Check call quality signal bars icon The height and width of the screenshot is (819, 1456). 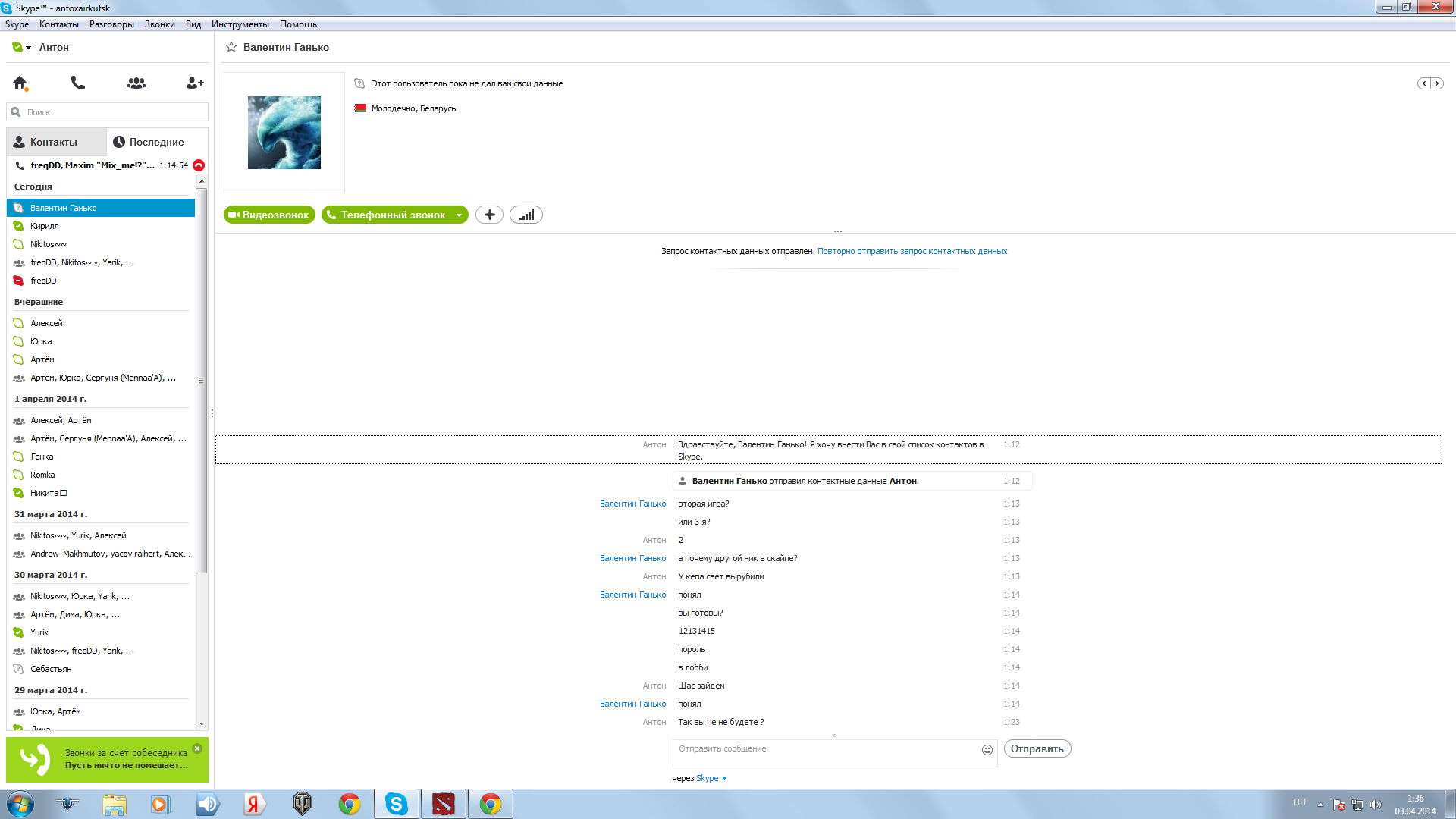pyautogui.click(x=526, y=215)
